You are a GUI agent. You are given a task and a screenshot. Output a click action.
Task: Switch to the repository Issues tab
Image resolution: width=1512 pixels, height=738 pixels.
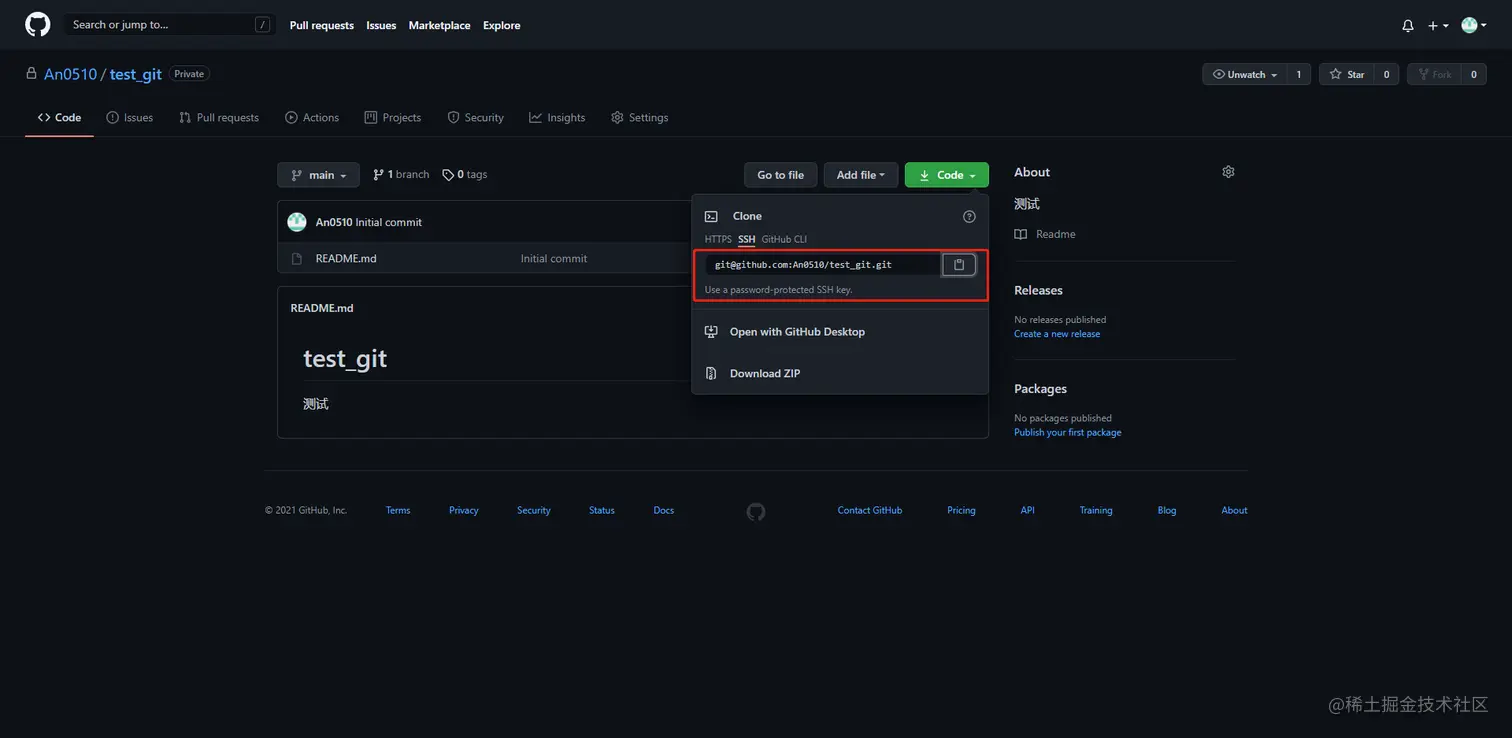coord(130,117)
